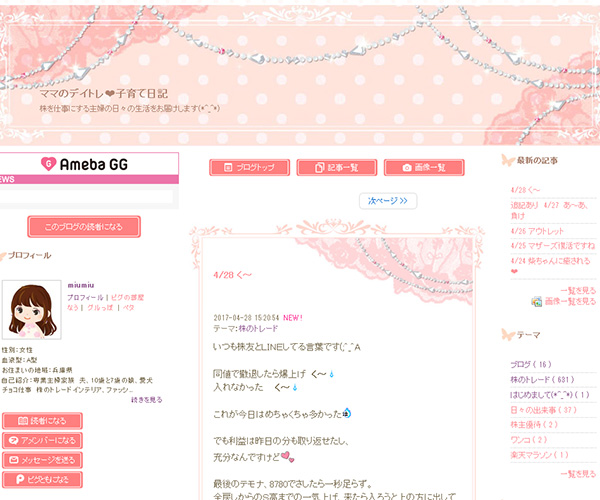The width and height of the screenshot is (600, 500).
Task: Click the Ameba GG heart logo
Action: pyautogui.click(x=47, y=164)
